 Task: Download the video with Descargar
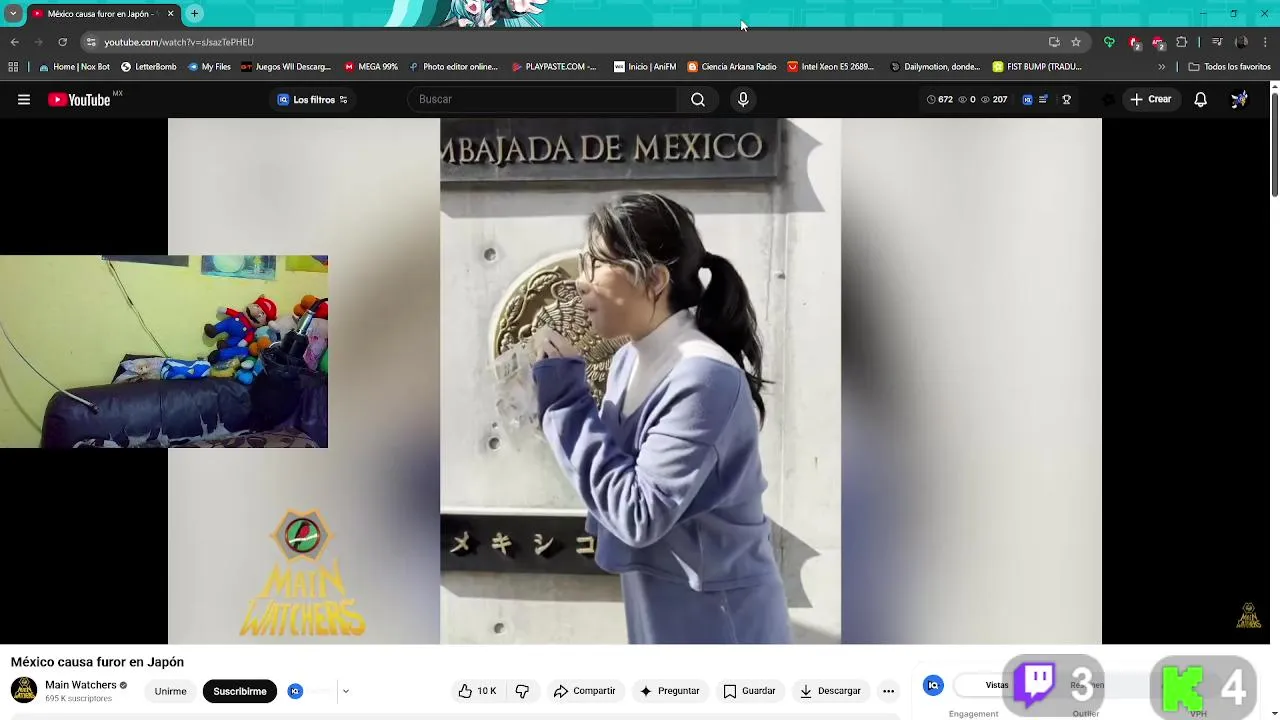click(830, 691)
